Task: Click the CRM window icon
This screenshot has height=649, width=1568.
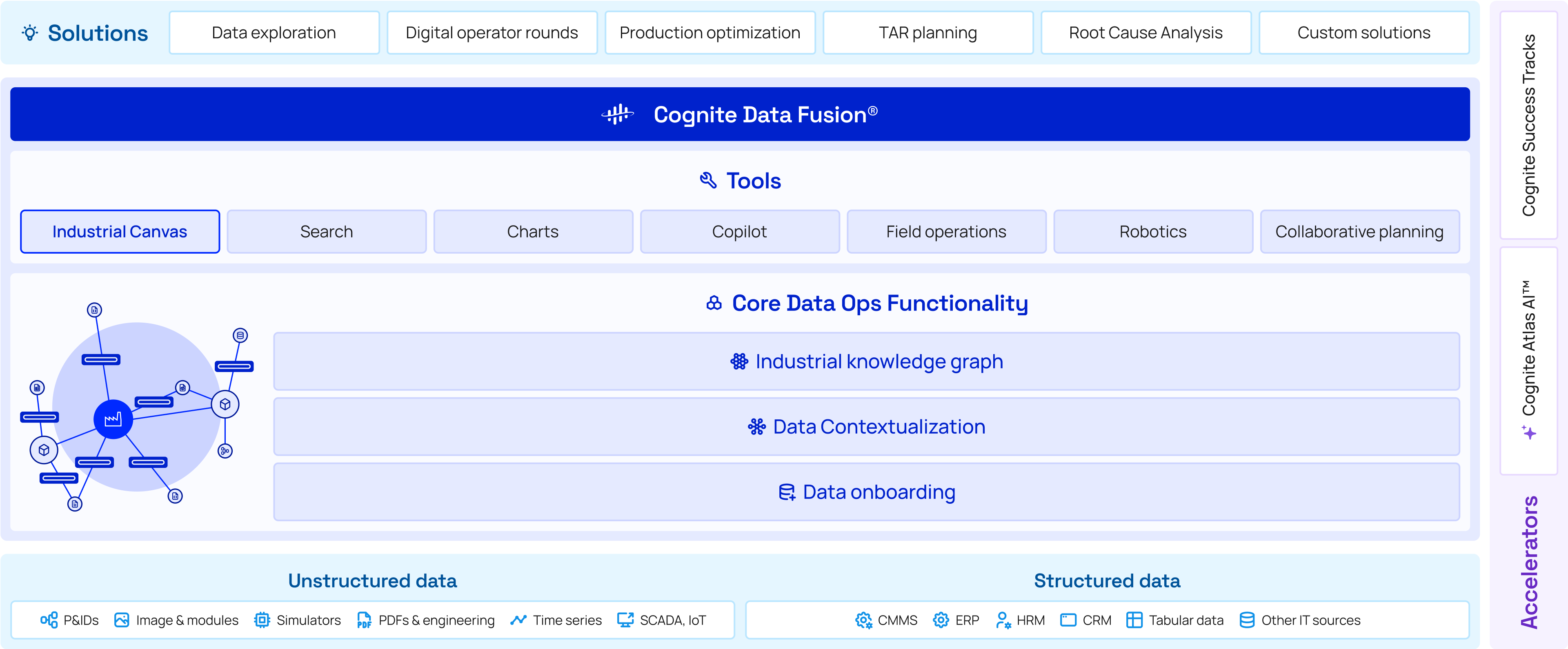Action: click(1068, 620)
